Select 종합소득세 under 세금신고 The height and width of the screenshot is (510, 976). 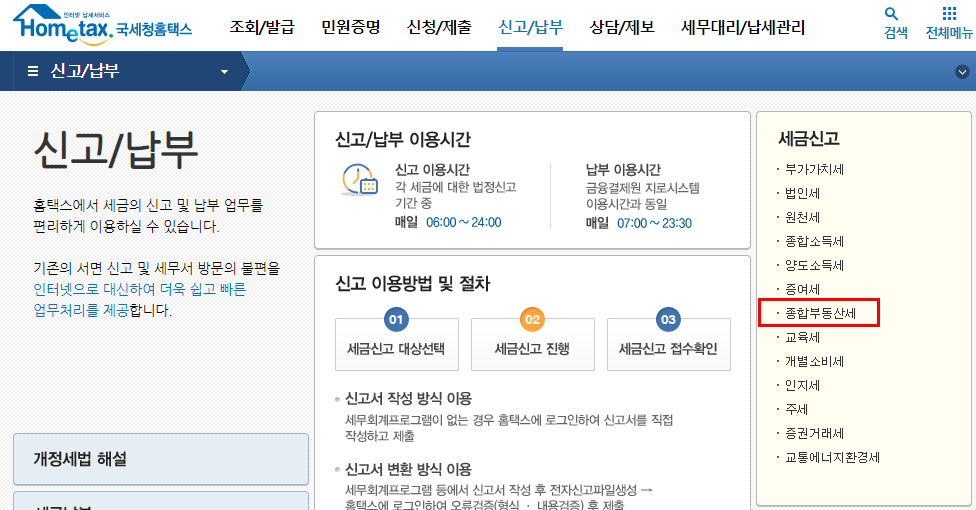814,242
